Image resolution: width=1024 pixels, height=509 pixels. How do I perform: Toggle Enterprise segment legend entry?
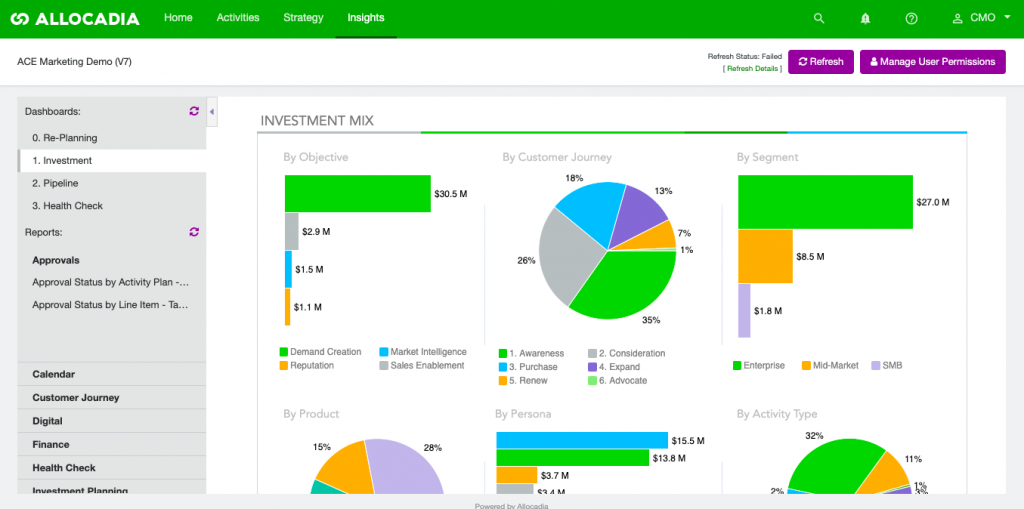point(759,365)
